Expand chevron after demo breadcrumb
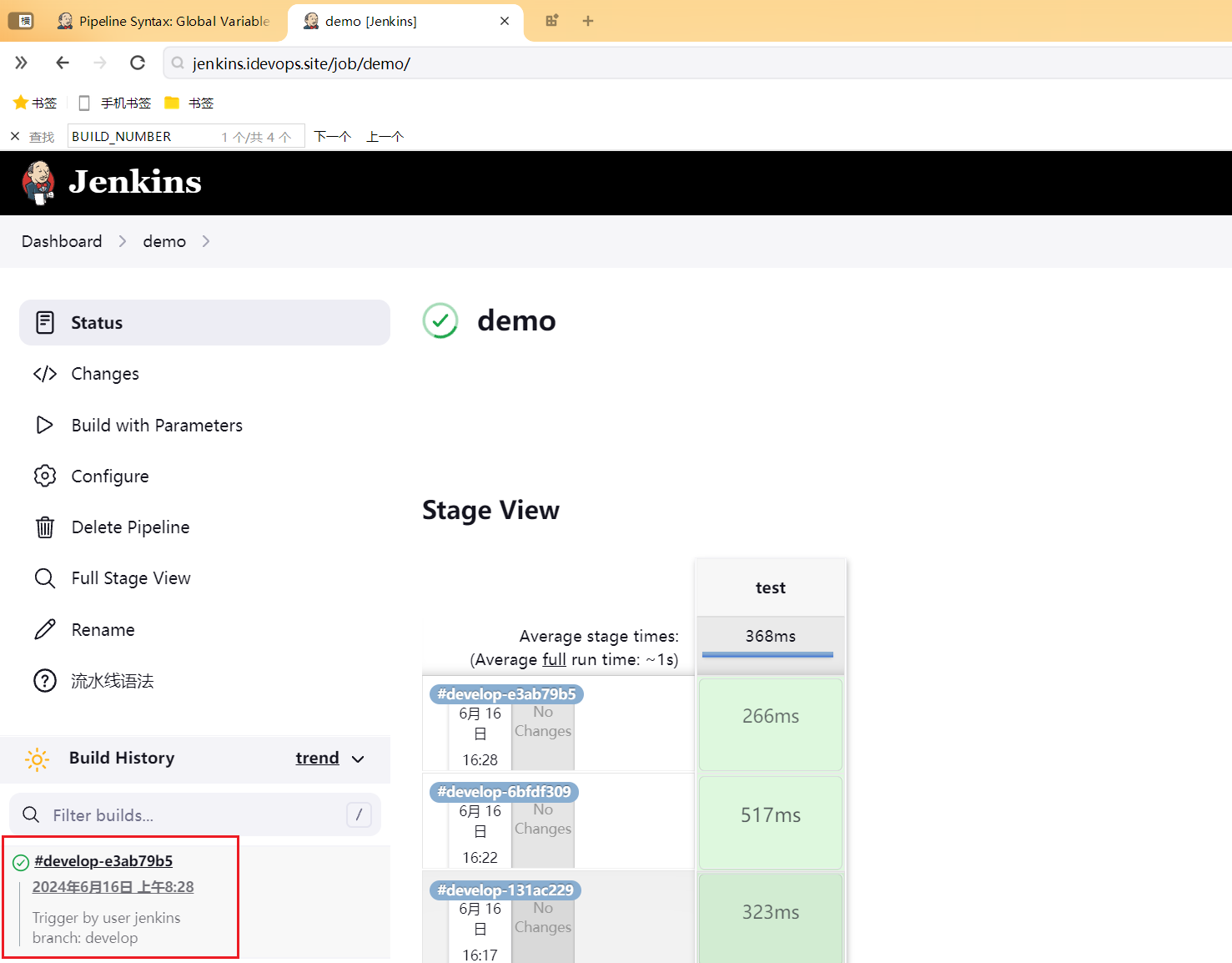Viewport: 1232px width, 963px height. click(206, 241)
